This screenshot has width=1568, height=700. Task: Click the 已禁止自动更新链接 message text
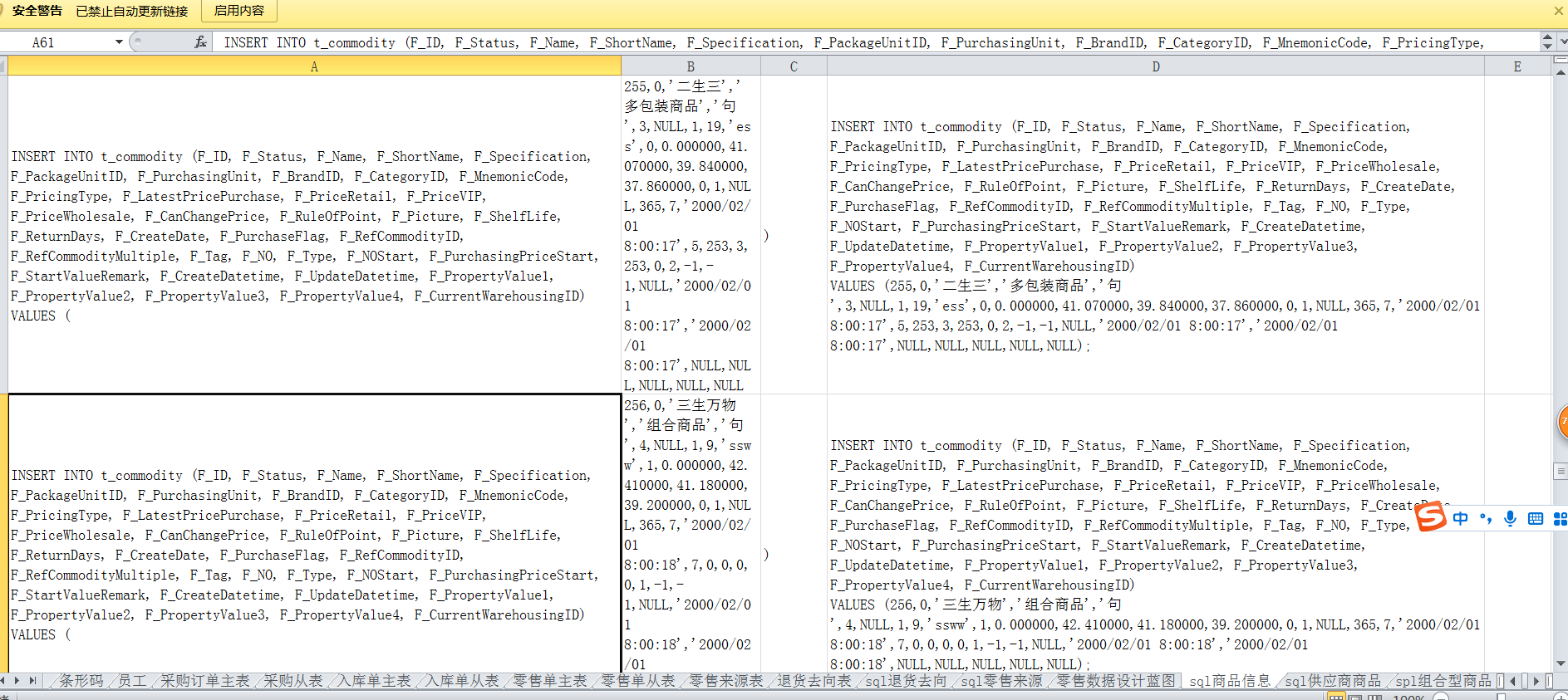pyautogui.click(x=132, y=11)
